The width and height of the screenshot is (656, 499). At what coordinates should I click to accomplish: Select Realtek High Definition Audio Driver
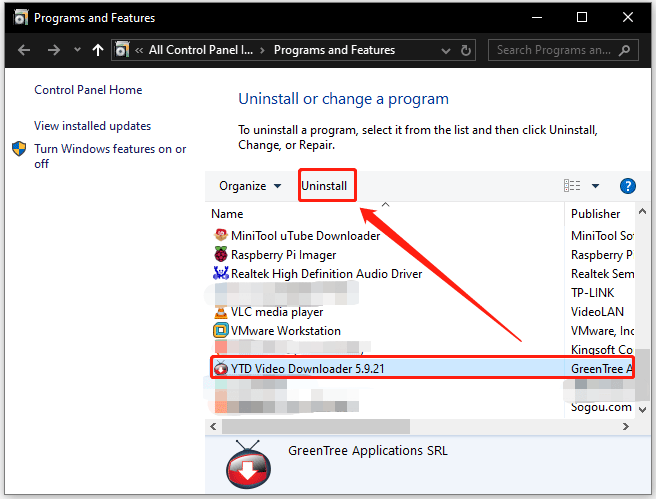pyautogui.click(x=326, y=274)
